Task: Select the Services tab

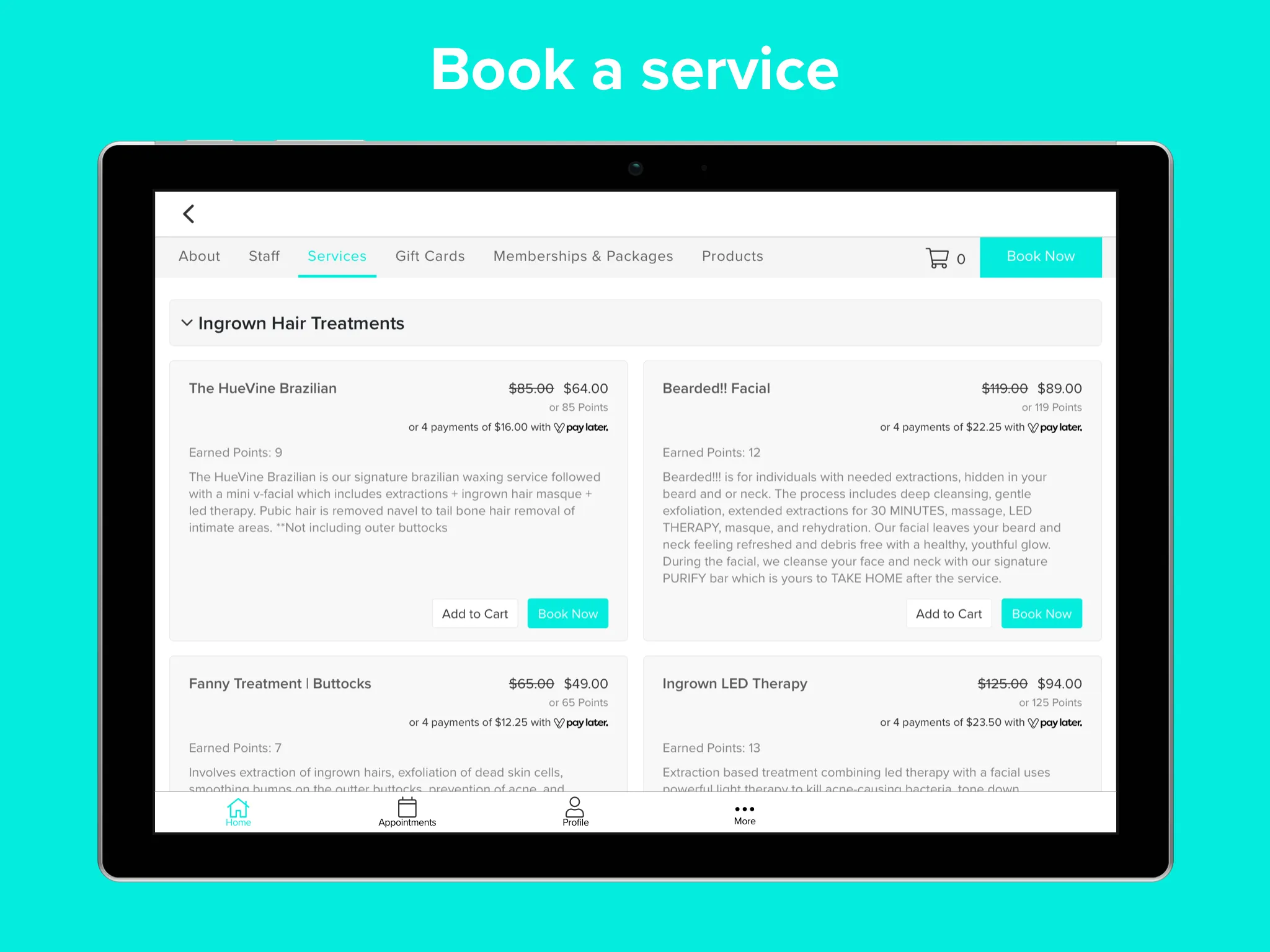Action: click(338, 256)
